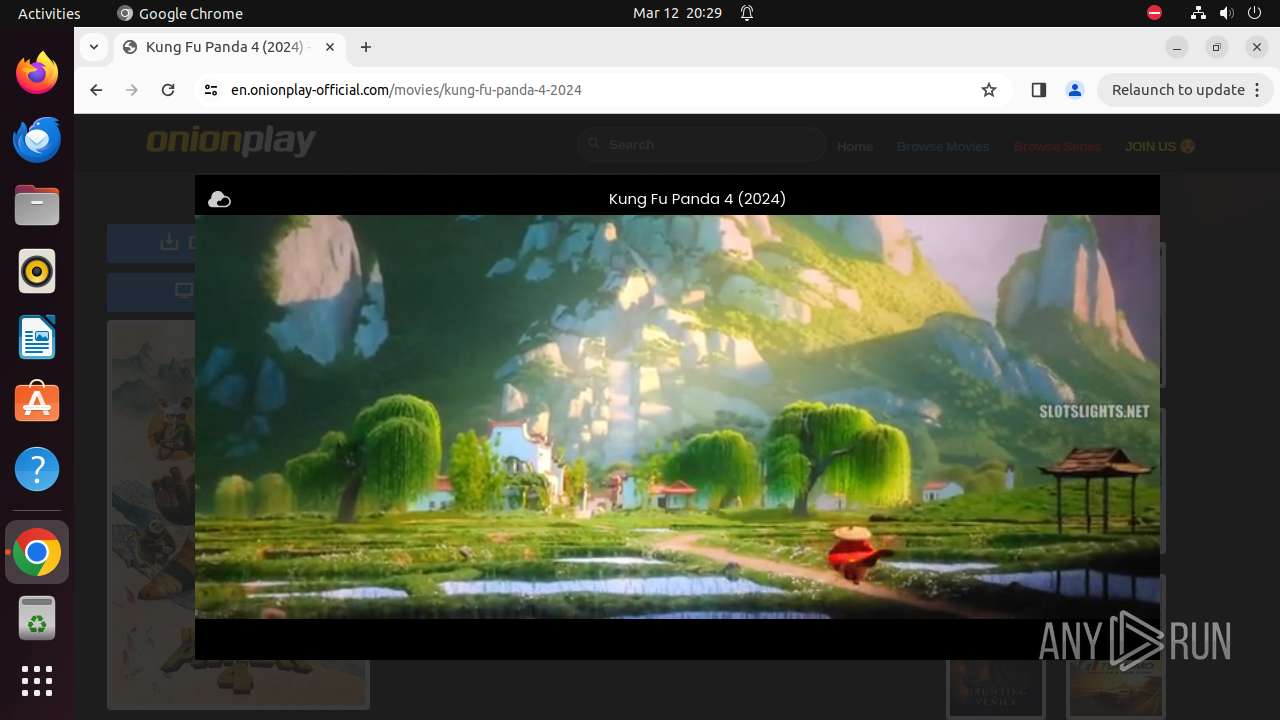Image resolution: width=1280 pixels, height=720 pixels.
Task: Click the onionplay logo
Action: coord(231,142)
